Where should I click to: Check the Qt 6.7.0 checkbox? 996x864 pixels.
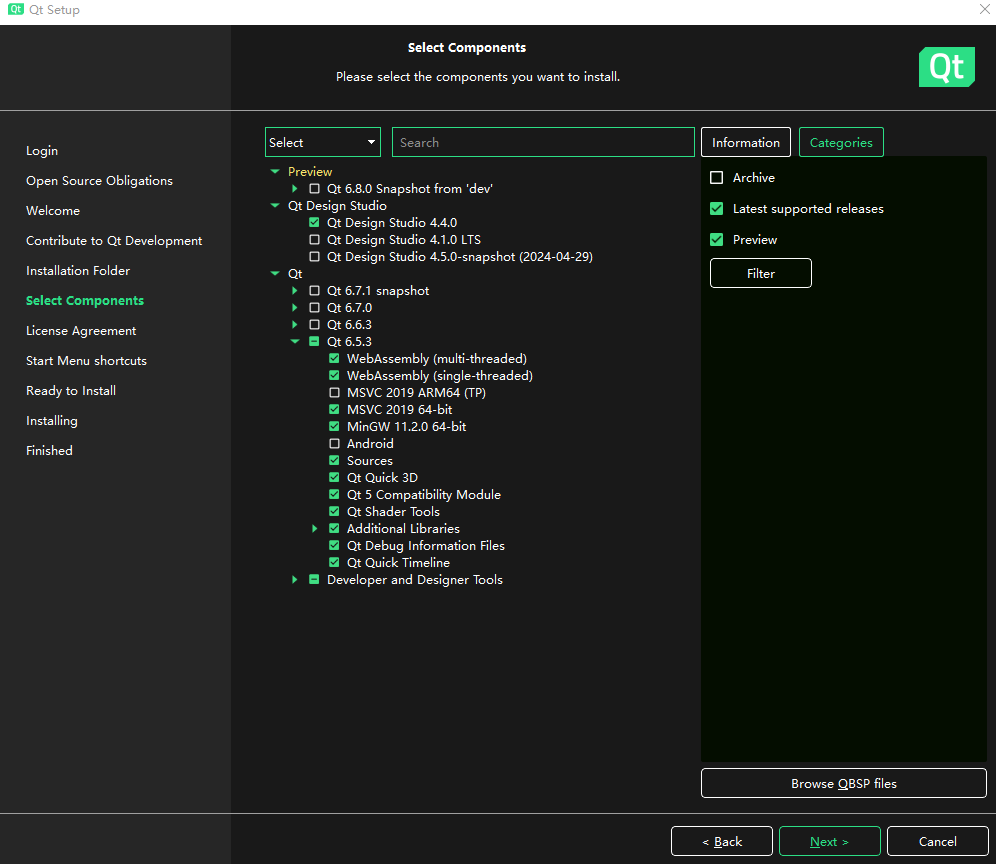click(314, 307)
